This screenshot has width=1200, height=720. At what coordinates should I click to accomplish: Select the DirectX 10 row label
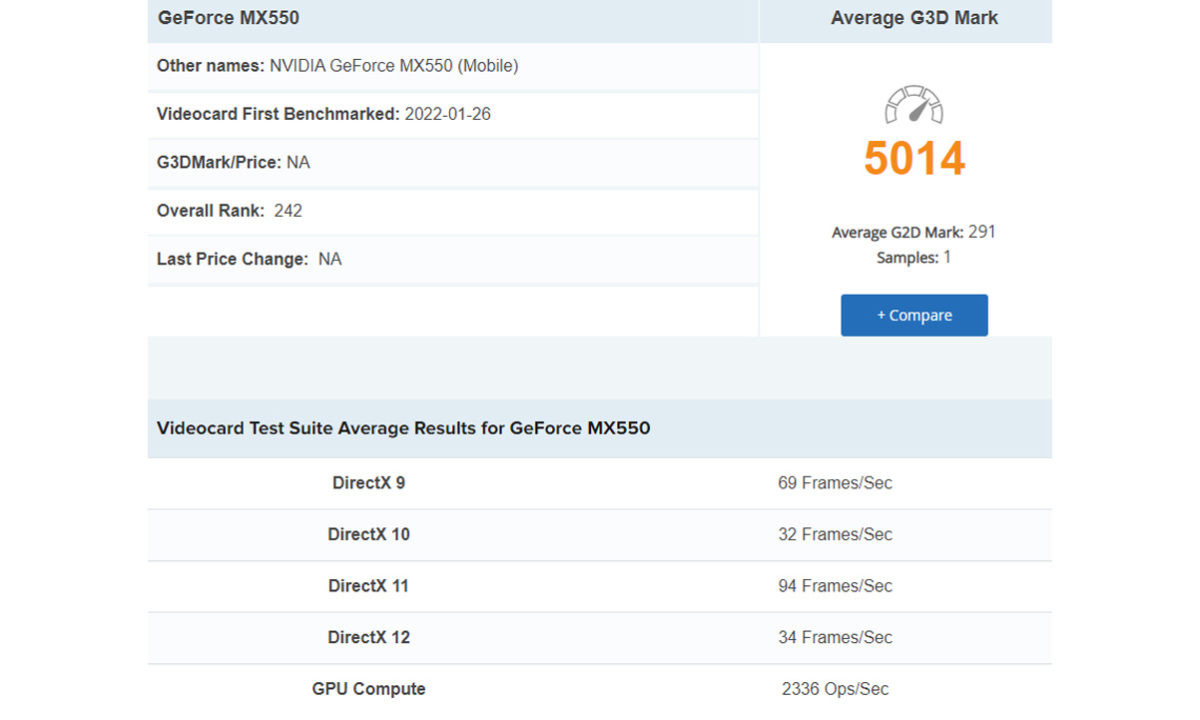(x=368, y=534)
